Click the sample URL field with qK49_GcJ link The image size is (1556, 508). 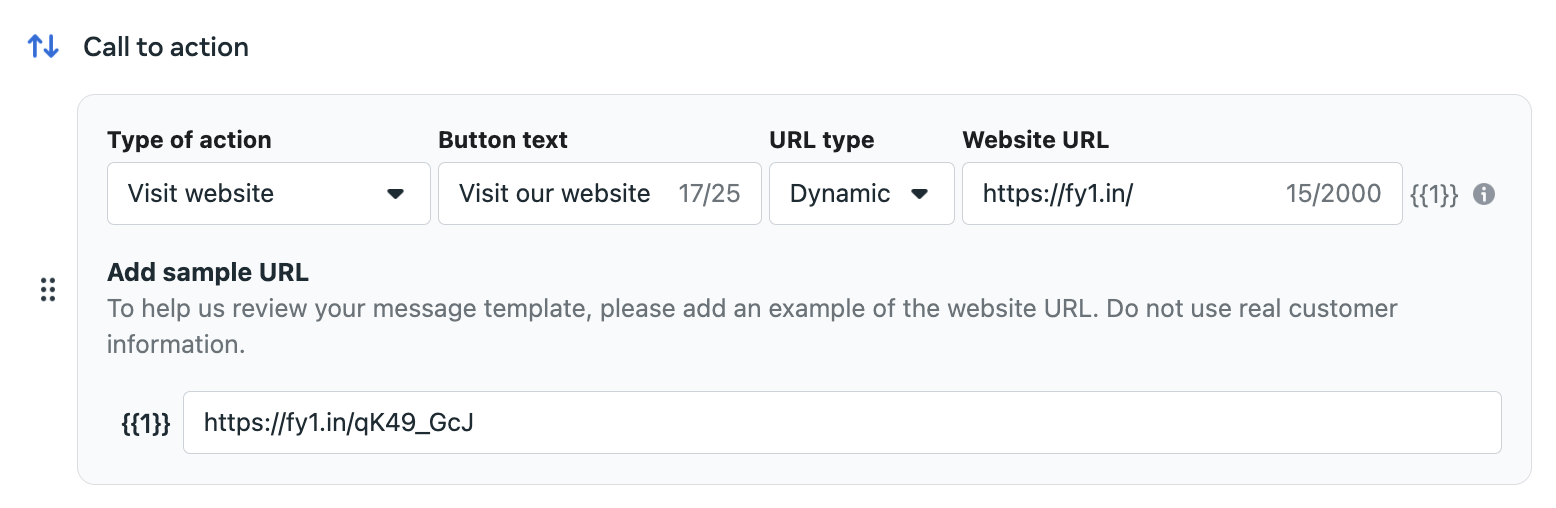point(841,423)
